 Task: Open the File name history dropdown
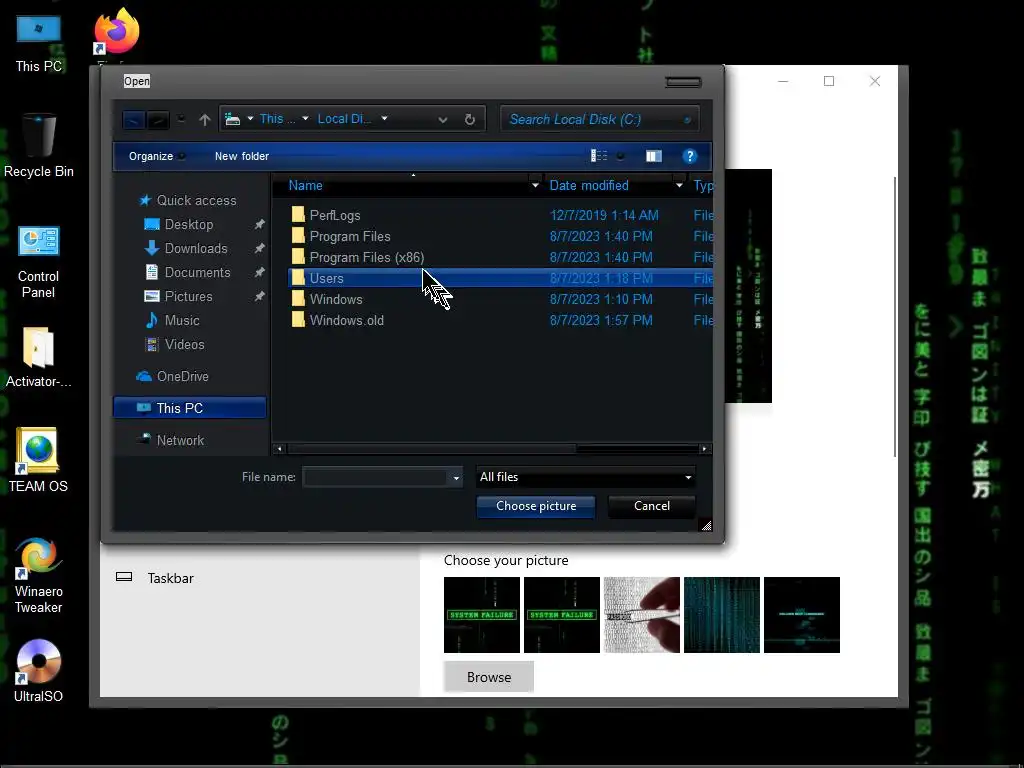456,477
